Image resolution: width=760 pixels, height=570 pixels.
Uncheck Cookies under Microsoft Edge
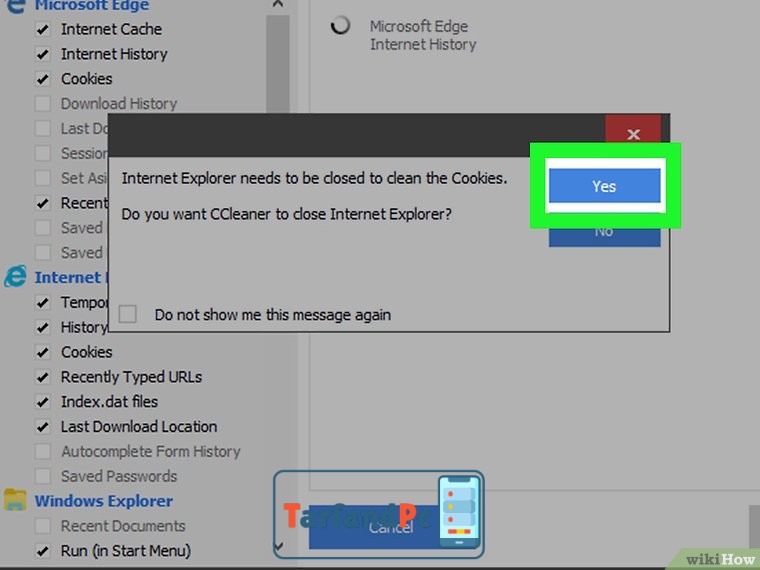pyautogui.click(x=43, y=79)
